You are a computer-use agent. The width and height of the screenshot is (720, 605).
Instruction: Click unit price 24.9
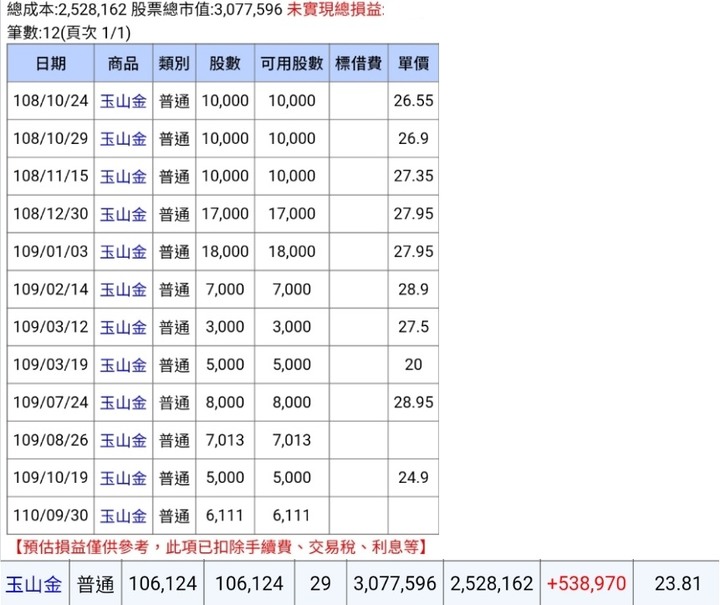tap(413, 477)
